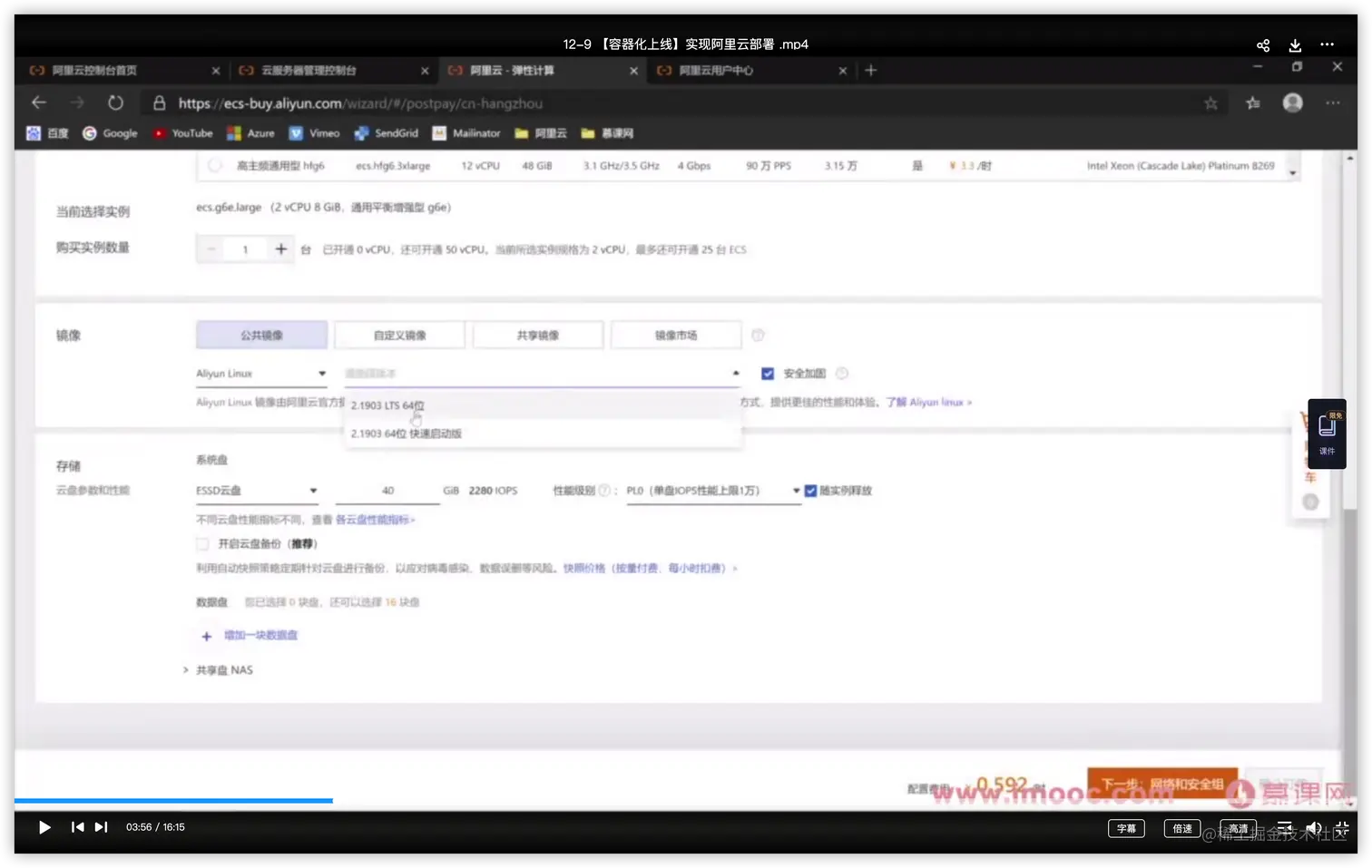Select the 镜像市场 tab

[x=676, y=336]
